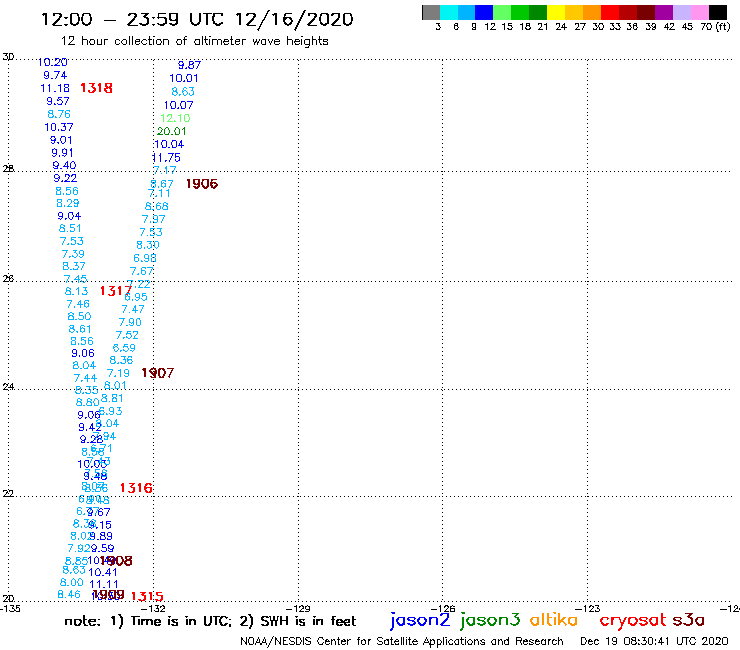The height and width of the screenshot is (650, 740).
Task: Click the 8.46 wave height value
Action: click(69, 595)
